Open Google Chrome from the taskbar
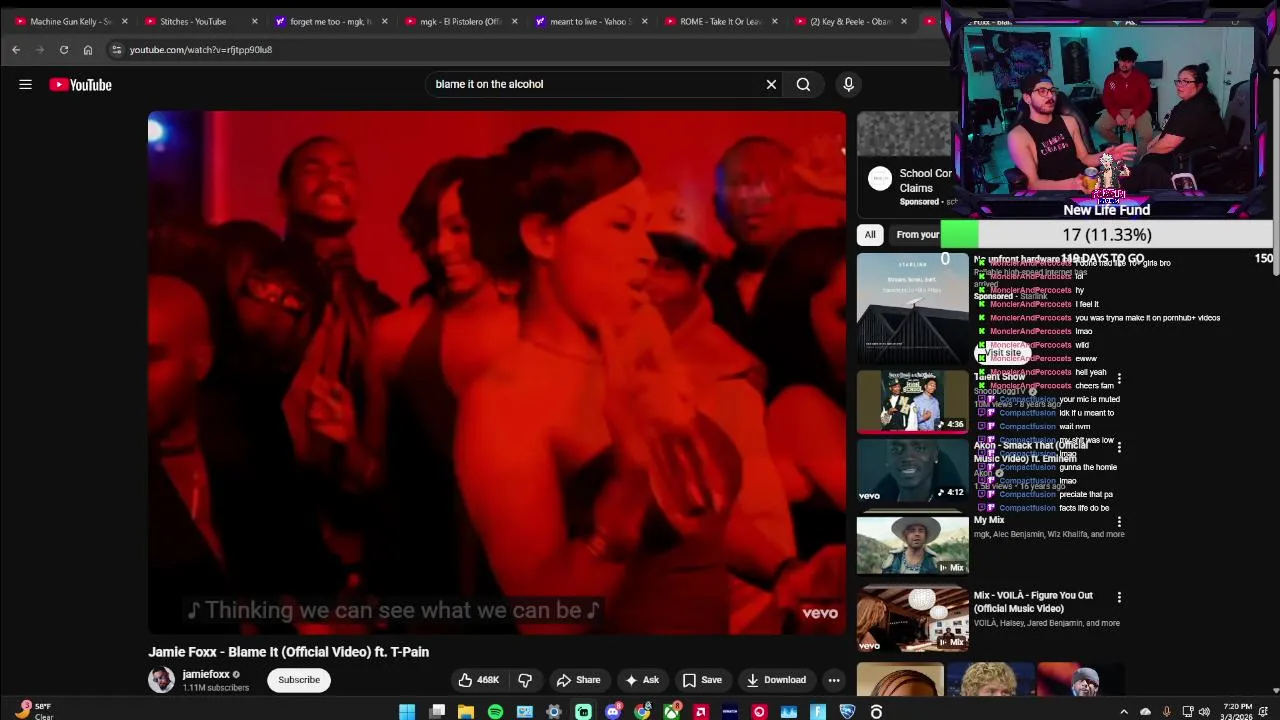The width and height of the screenshot is (1280, 720). point(642,712)
